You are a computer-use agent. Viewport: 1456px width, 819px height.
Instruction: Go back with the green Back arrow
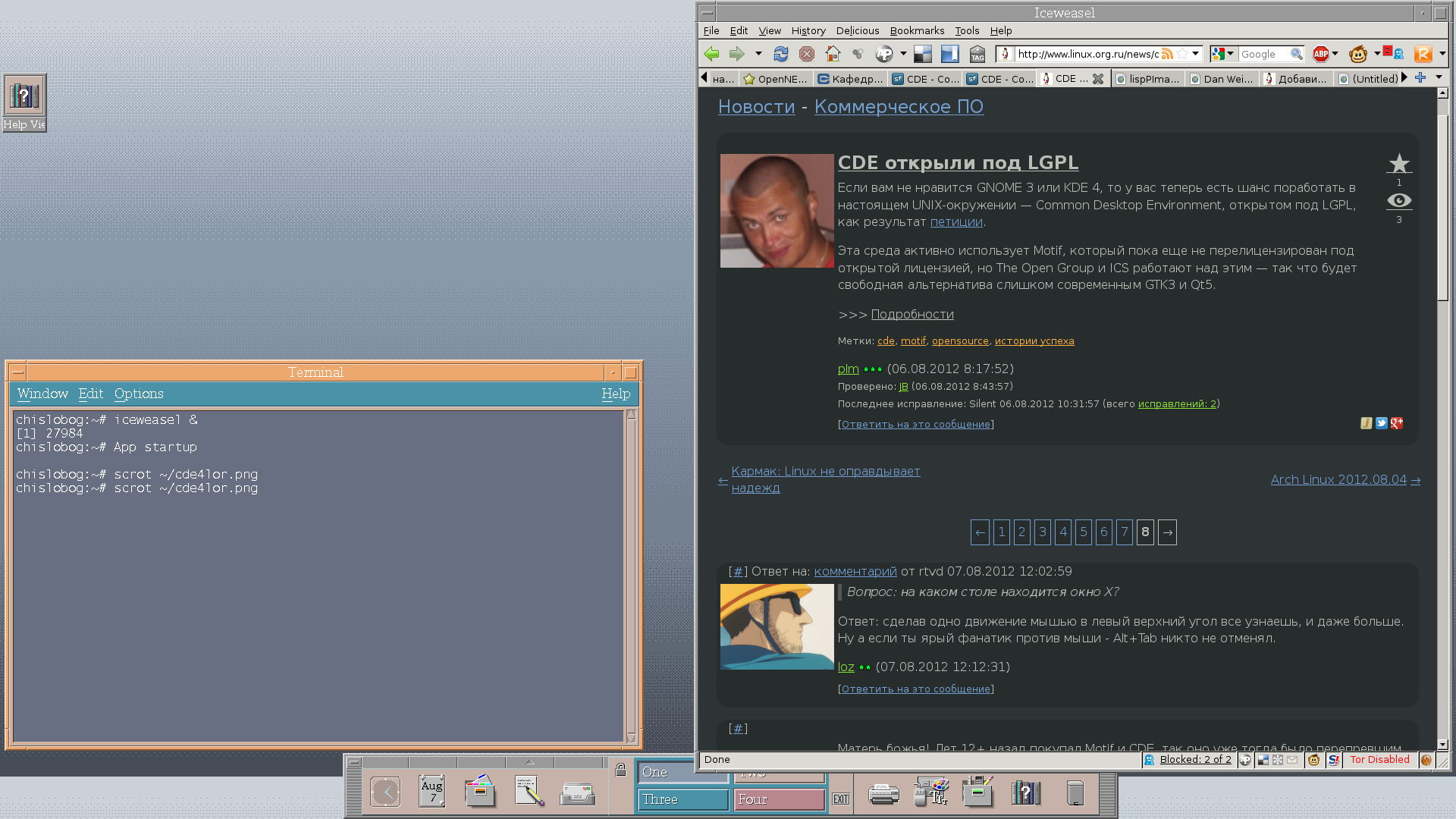tap(711, 54)
